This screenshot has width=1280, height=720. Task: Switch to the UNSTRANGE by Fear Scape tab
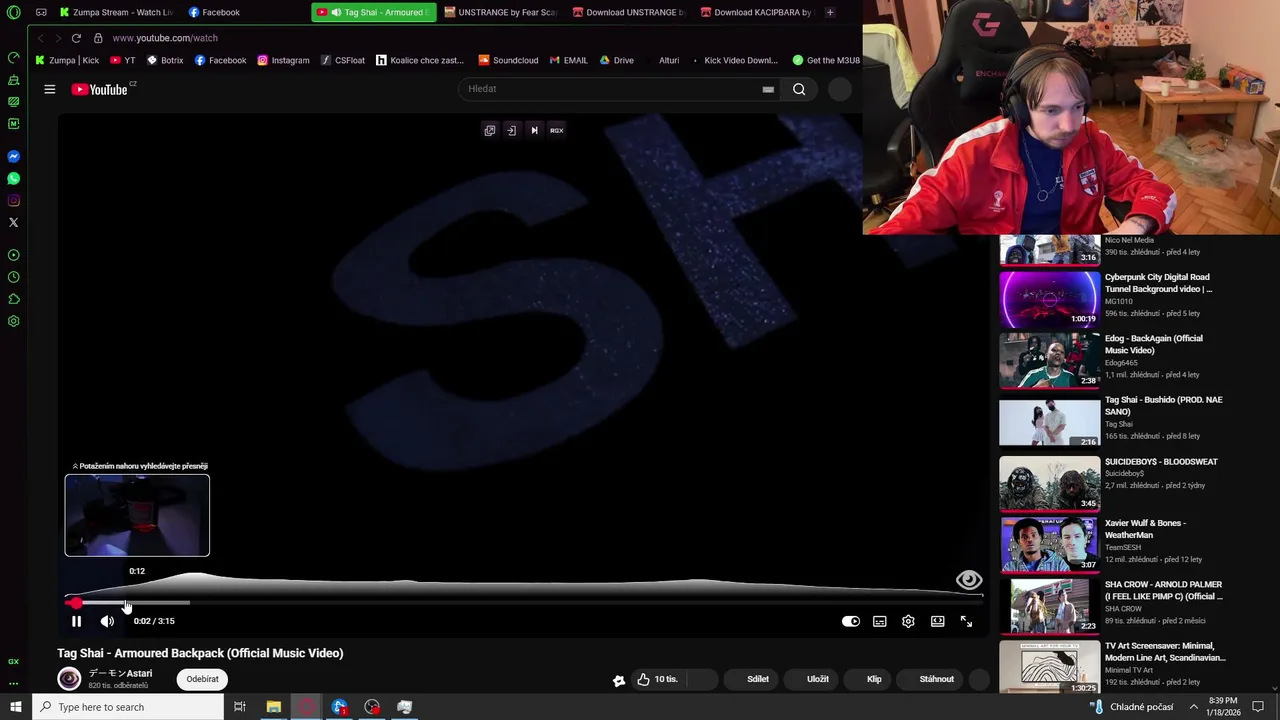click(x=500, y=12)
